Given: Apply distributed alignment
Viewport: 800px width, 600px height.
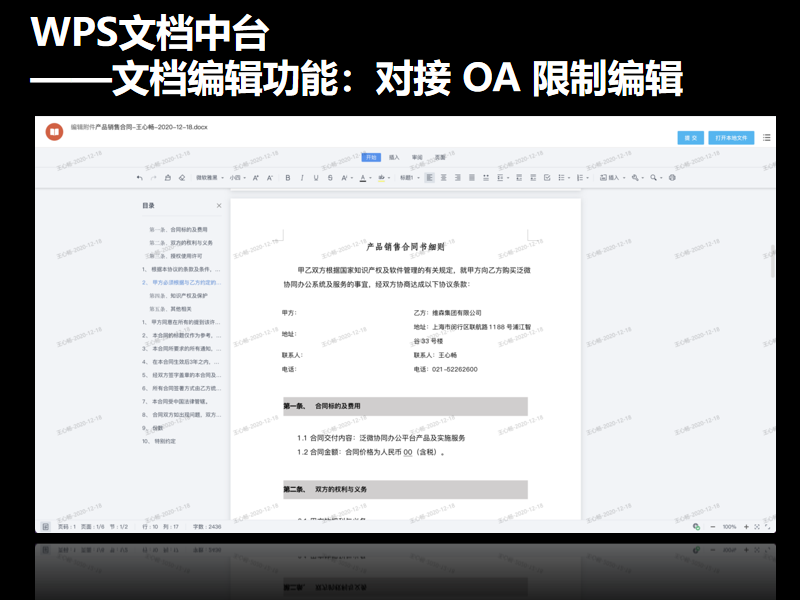Looking at the screenshot, I should click(486, 178).
